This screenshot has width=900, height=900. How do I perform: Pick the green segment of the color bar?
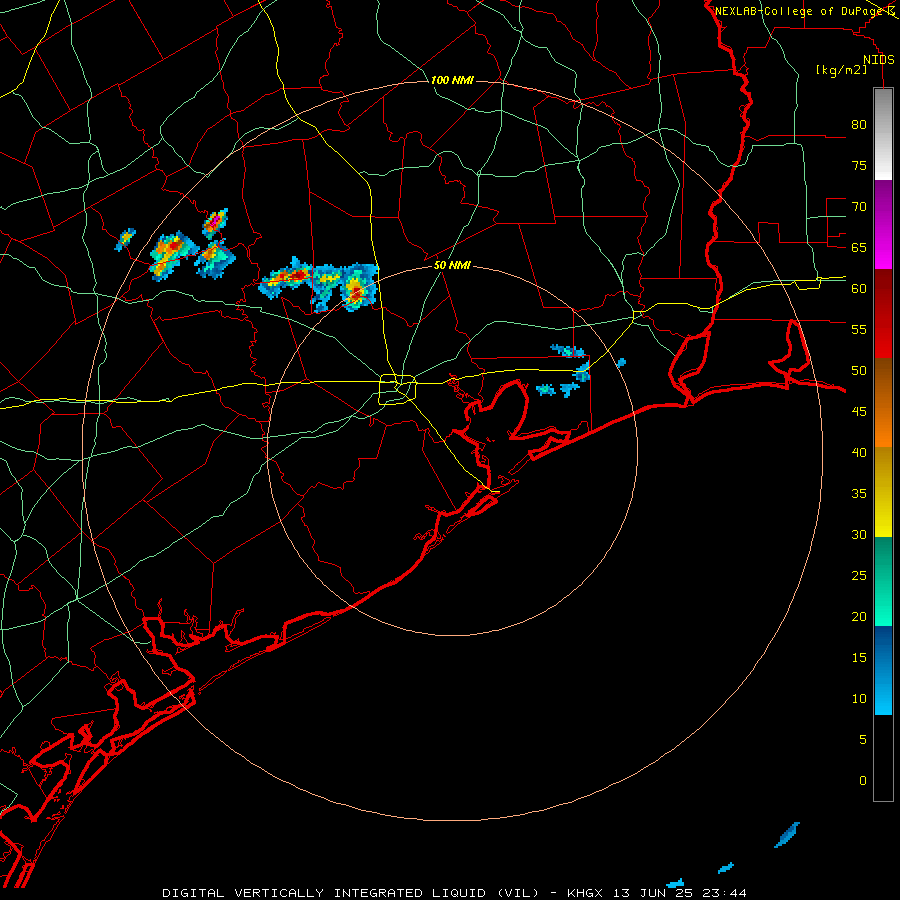click(883, 581)
